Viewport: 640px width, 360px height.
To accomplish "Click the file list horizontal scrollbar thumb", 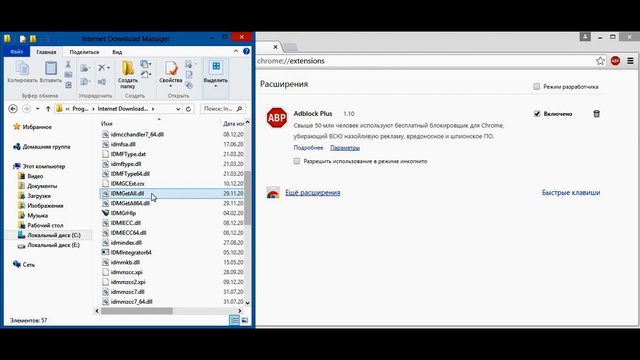I will click(x=137, y=311).
